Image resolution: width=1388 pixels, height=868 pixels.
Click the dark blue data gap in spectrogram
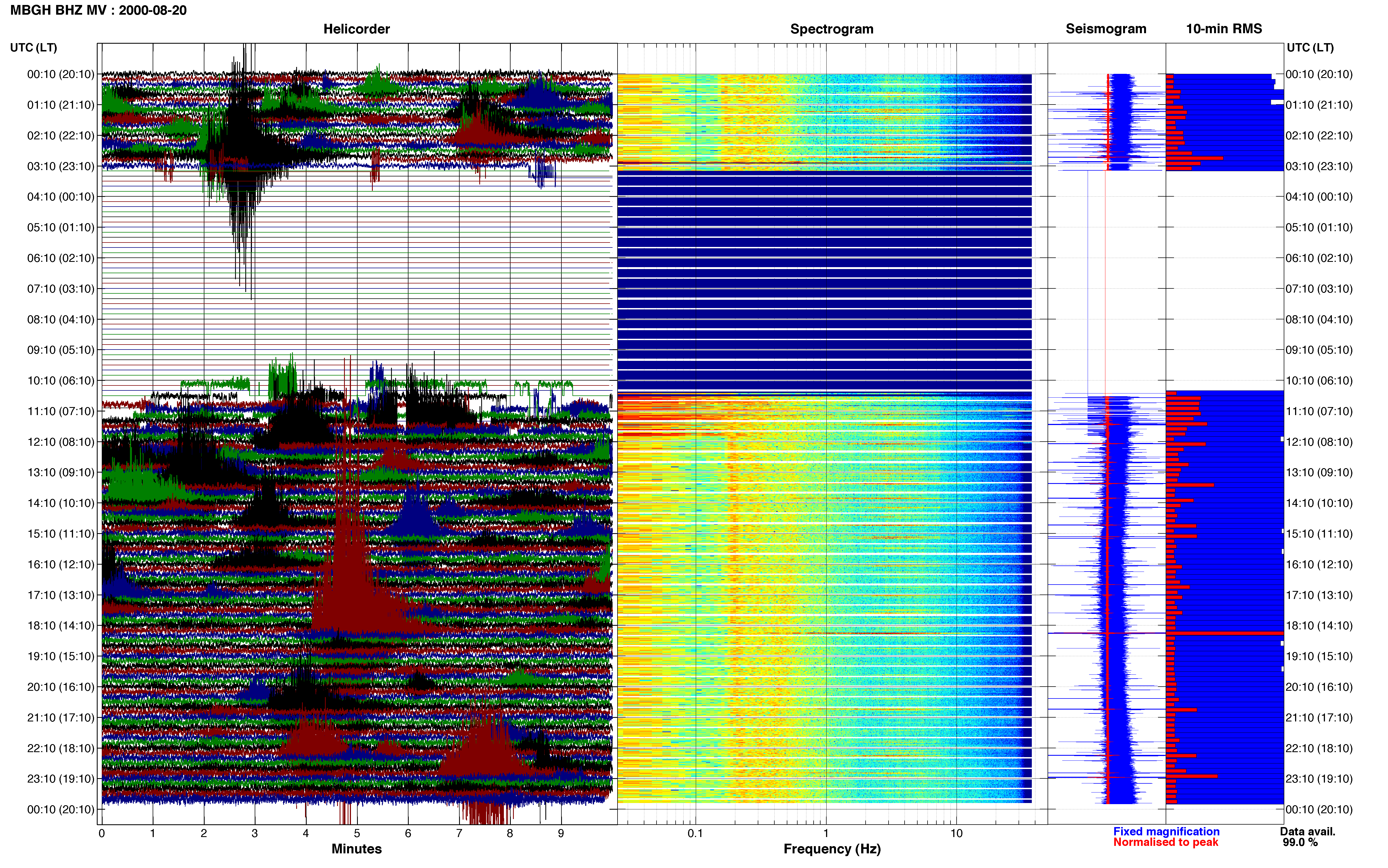824,281
